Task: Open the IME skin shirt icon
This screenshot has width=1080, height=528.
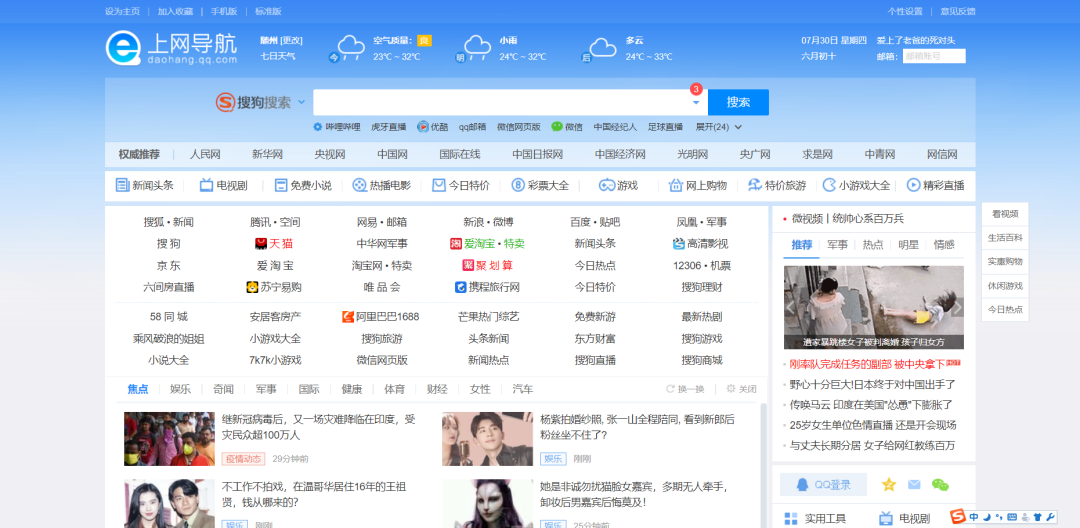Action: pyautogui.click(x=1037, y=517)
